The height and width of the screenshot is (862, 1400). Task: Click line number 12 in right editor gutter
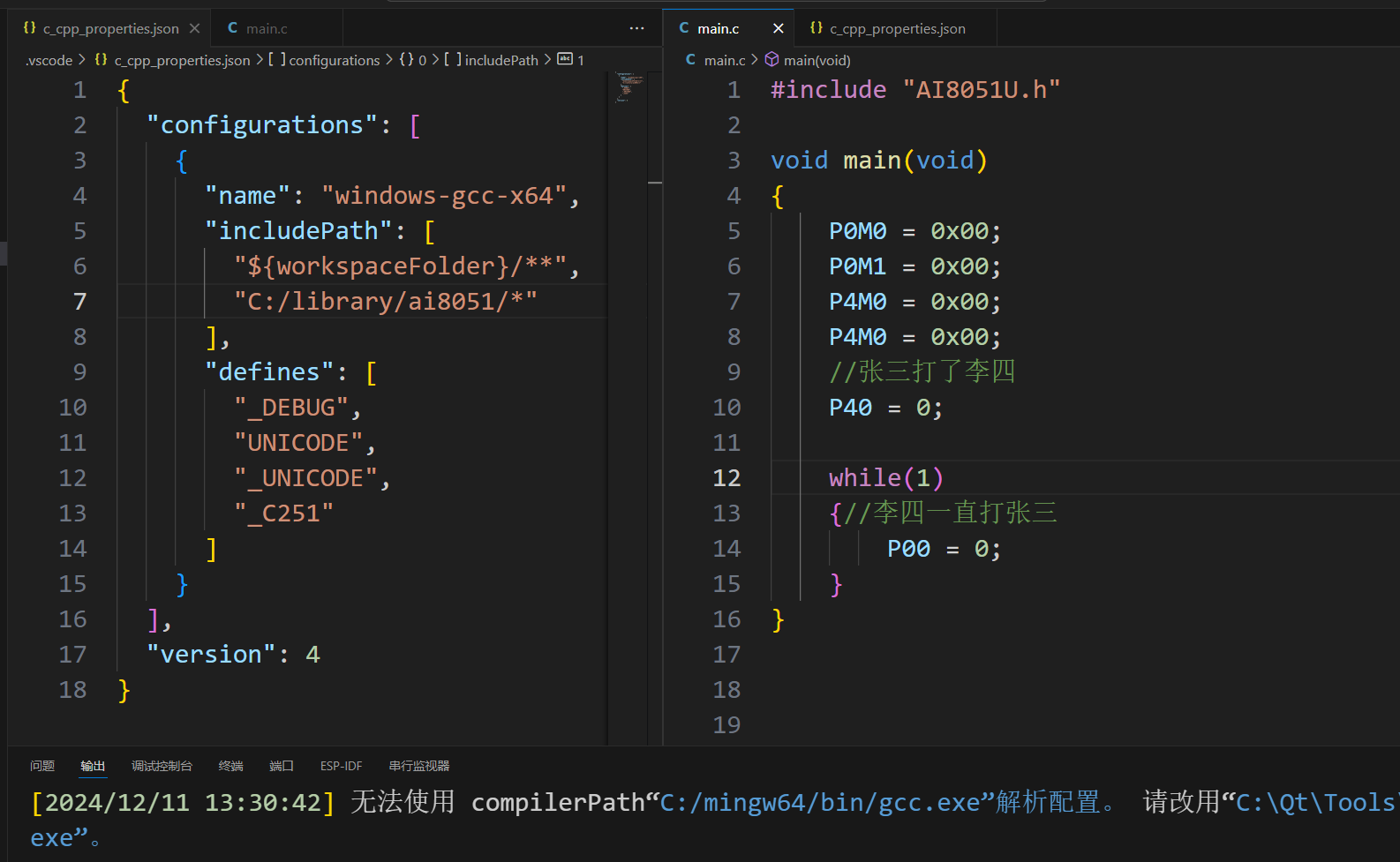(726, 478)
